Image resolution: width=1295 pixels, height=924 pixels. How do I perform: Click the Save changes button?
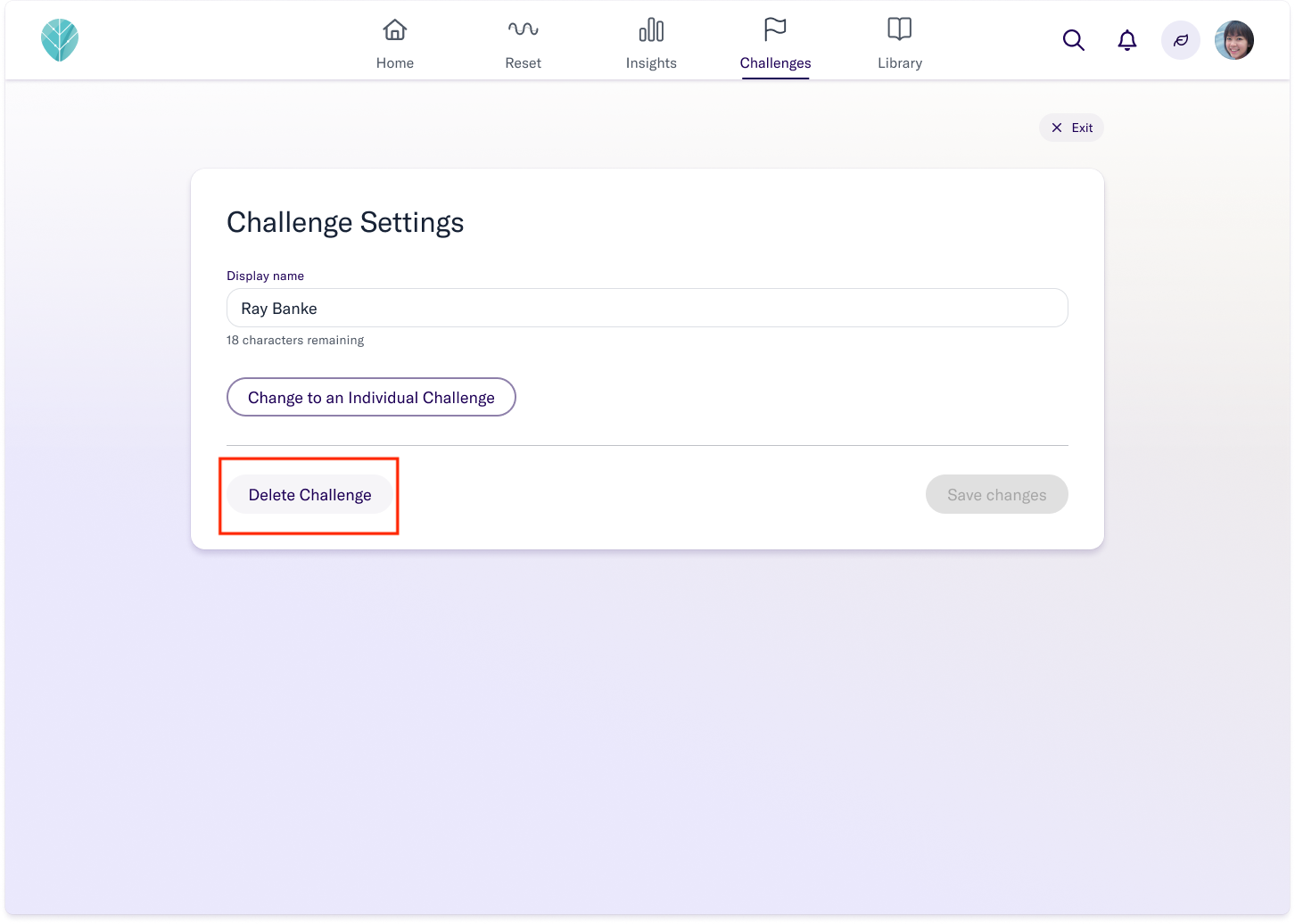point(997,494)
